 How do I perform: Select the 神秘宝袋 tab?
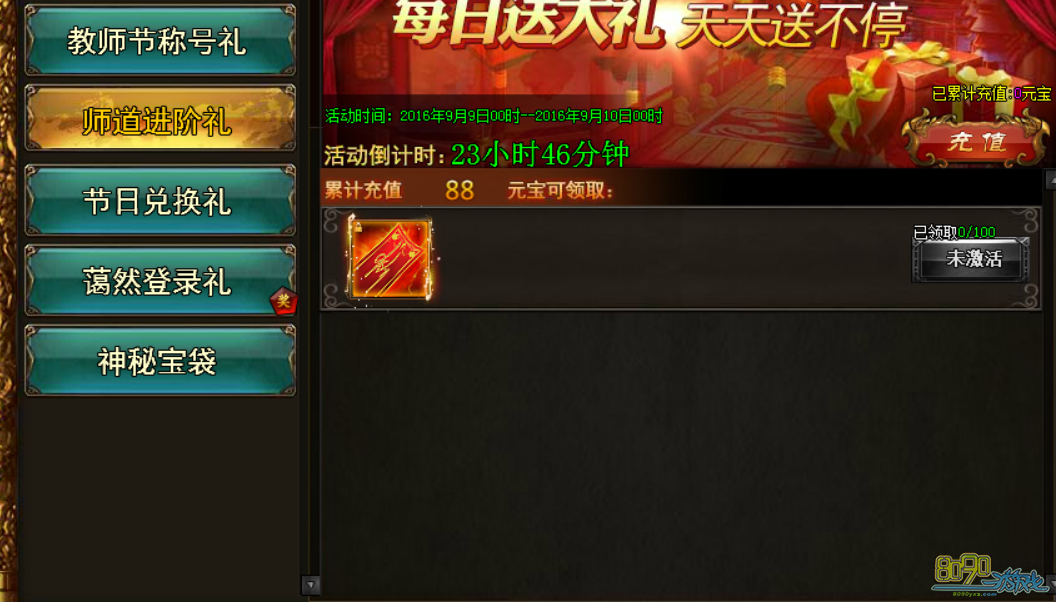pos(160,360)
